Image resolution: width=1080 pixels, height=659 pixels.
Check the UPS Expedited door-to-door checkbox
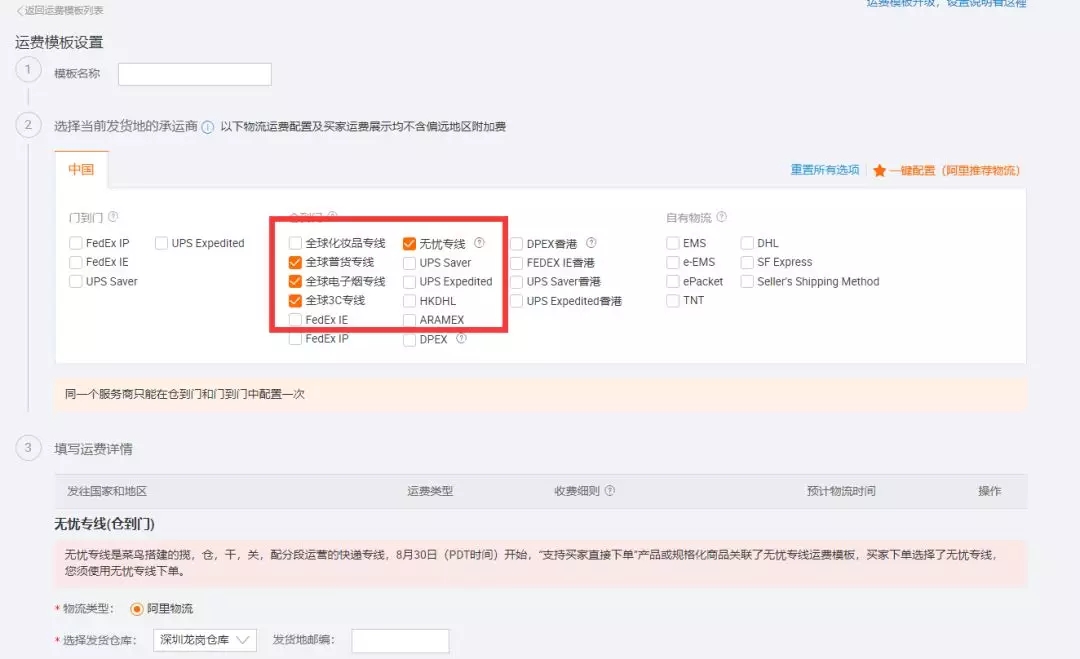click(161, 243)
